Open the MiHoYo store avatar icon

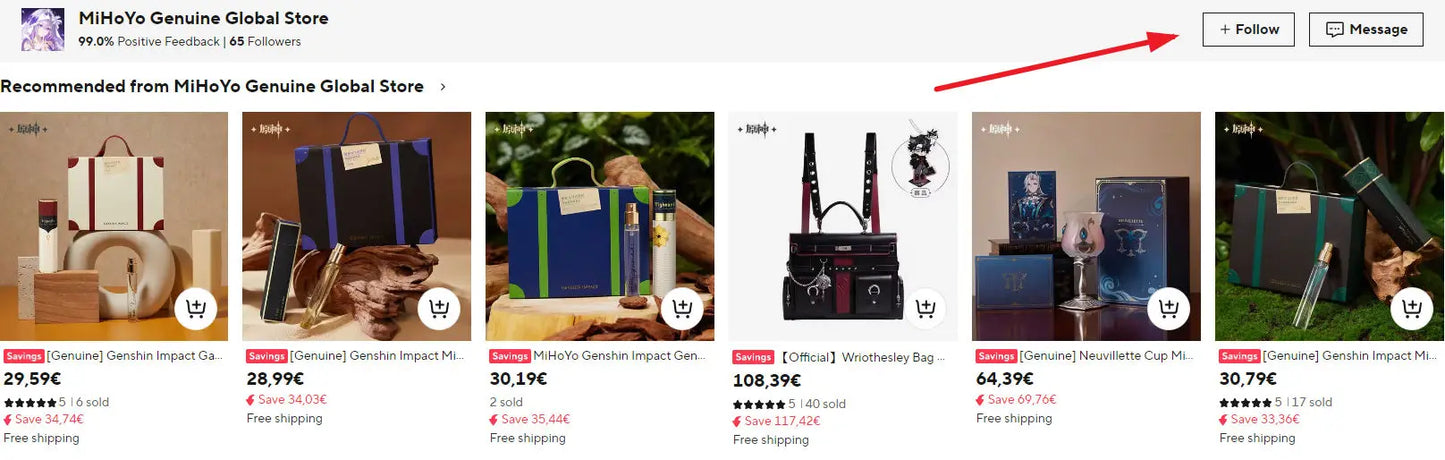coord(43,29)
